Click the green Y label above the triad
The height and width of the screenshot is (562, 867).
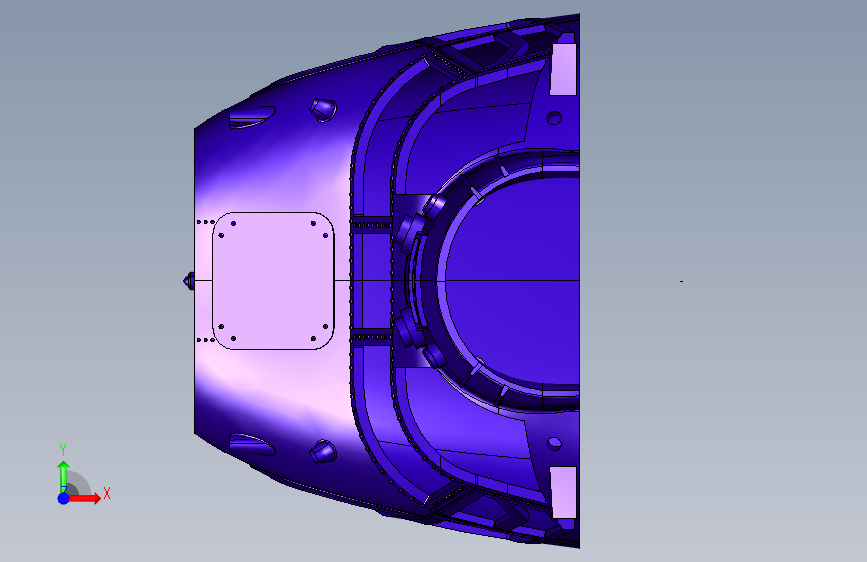(63, 450)
